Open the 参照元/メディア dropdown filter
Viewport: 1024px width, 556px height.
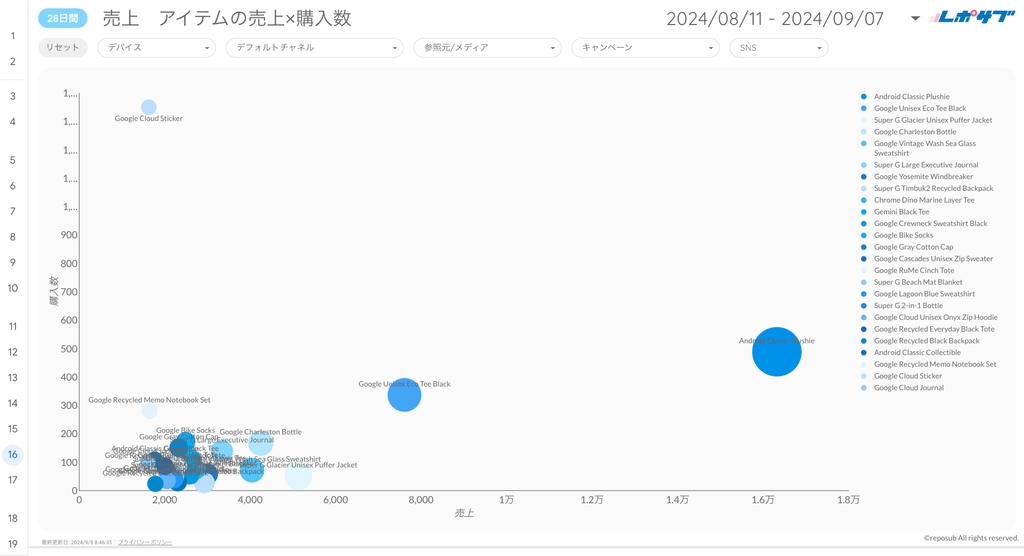(487, 48)
